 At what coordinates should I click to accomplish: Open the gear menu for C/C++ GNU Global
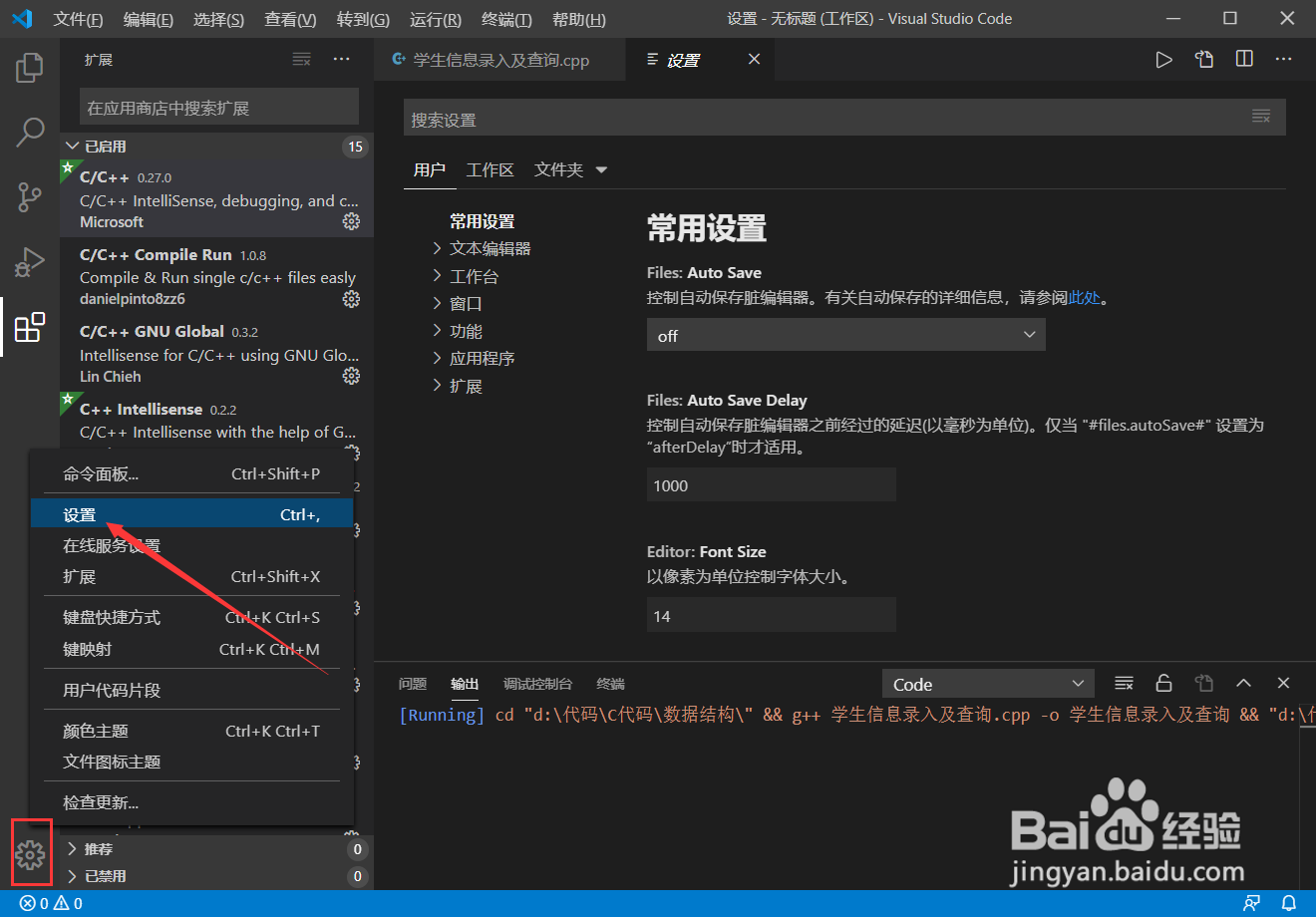click(x=351, y=376)
